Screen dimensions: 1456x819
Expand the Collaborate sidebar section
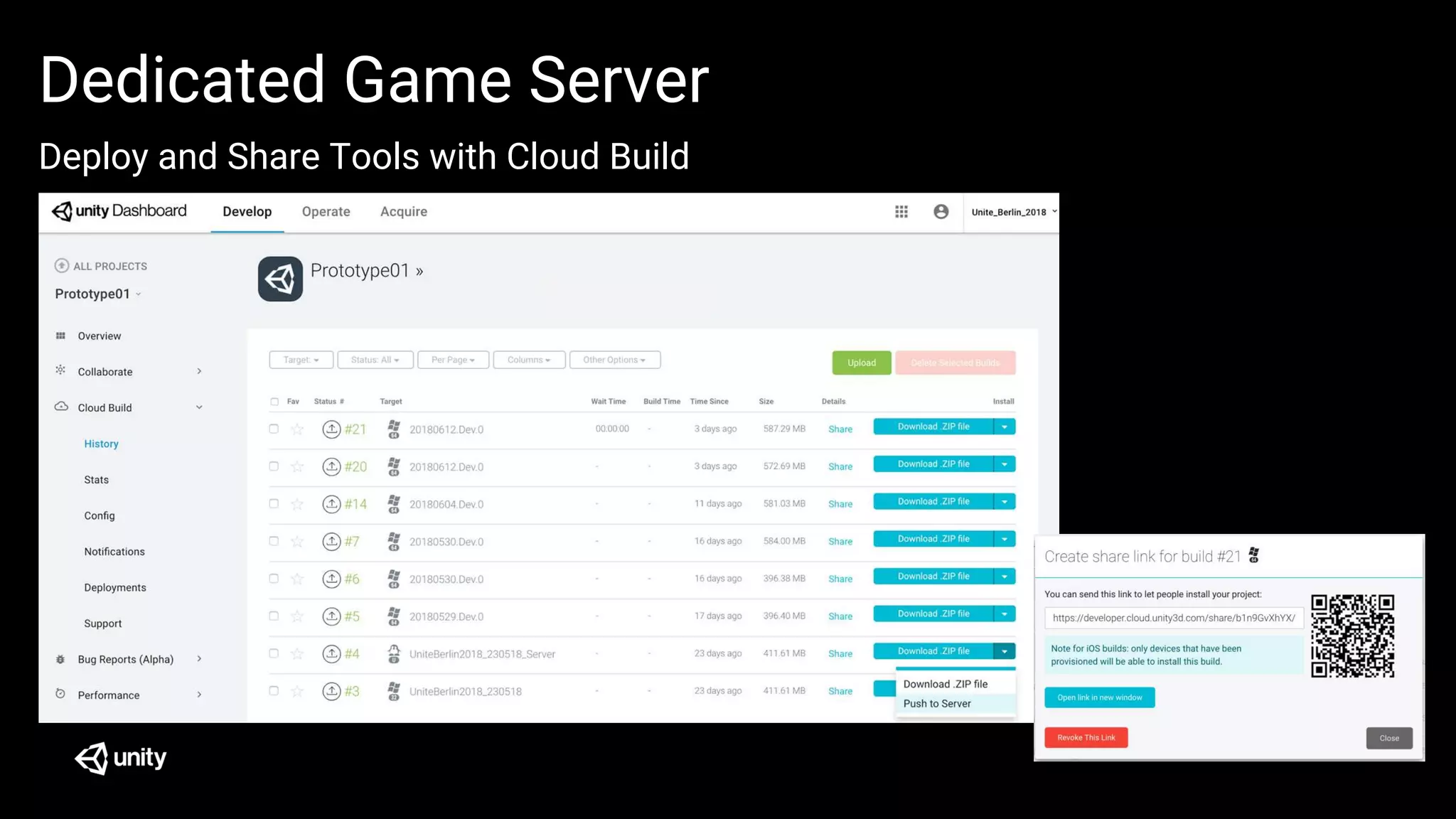[199, 371]
